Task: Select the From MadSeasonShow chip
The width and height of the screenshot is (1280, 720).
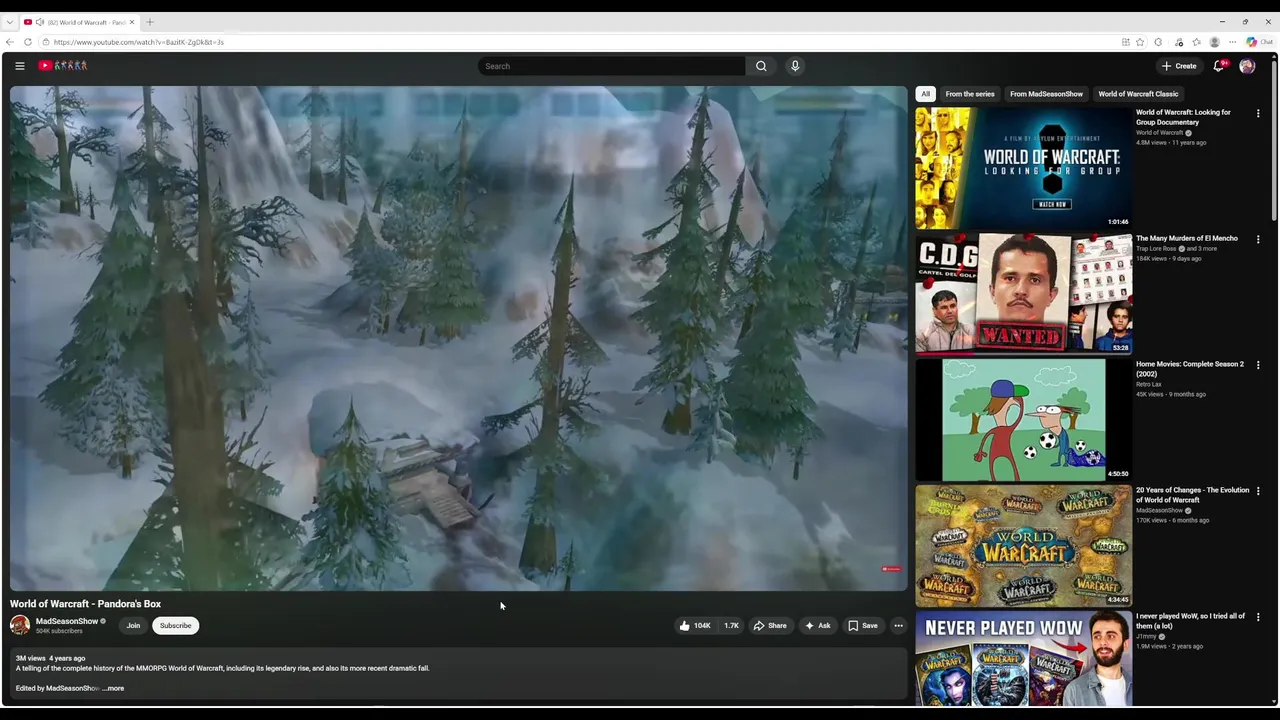Action: pyautogui.click(x=1046, y=94)
